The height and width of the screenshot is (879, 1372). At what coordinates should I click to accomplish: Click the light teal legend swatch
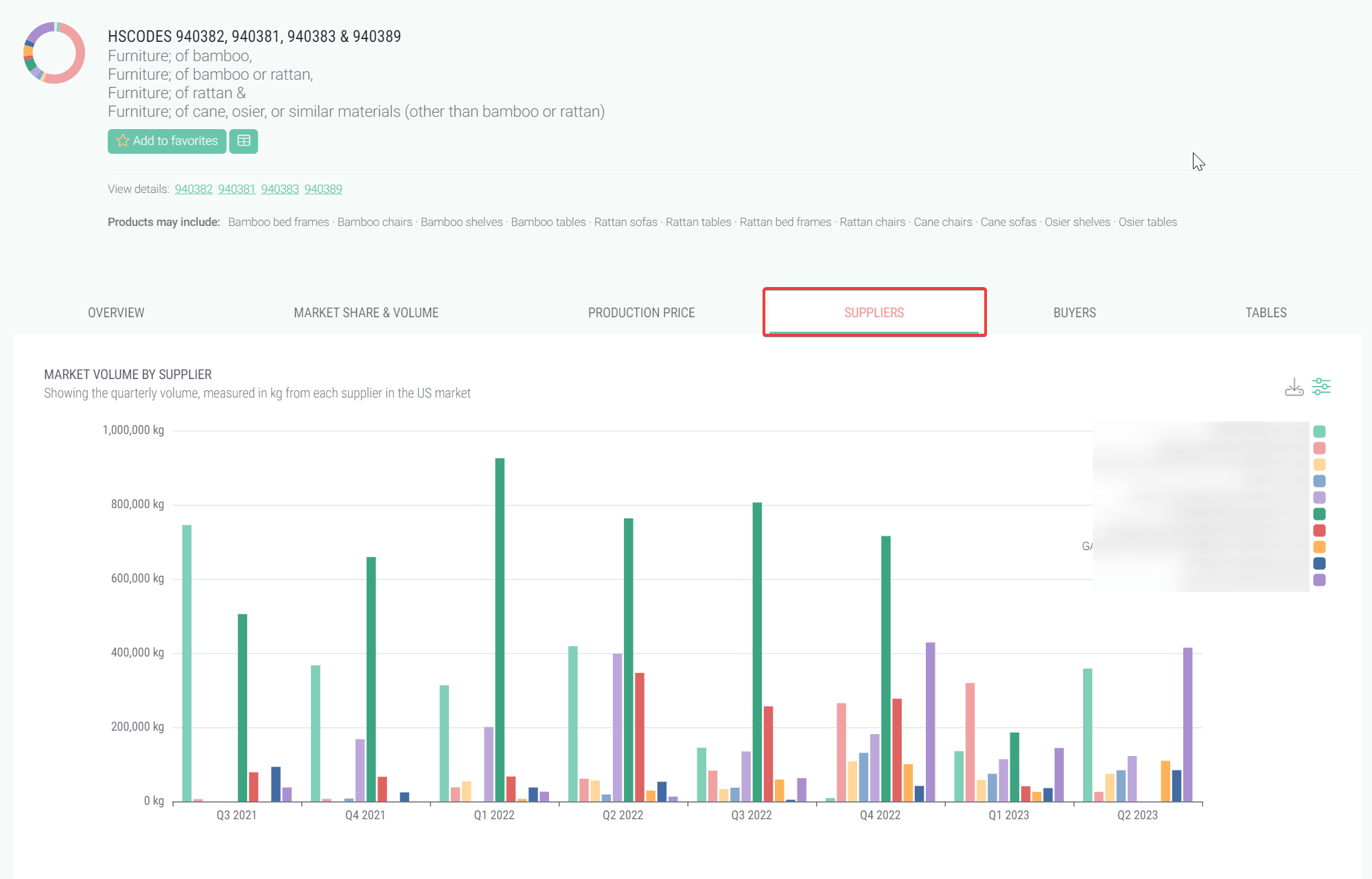(x=1319, y=431)
